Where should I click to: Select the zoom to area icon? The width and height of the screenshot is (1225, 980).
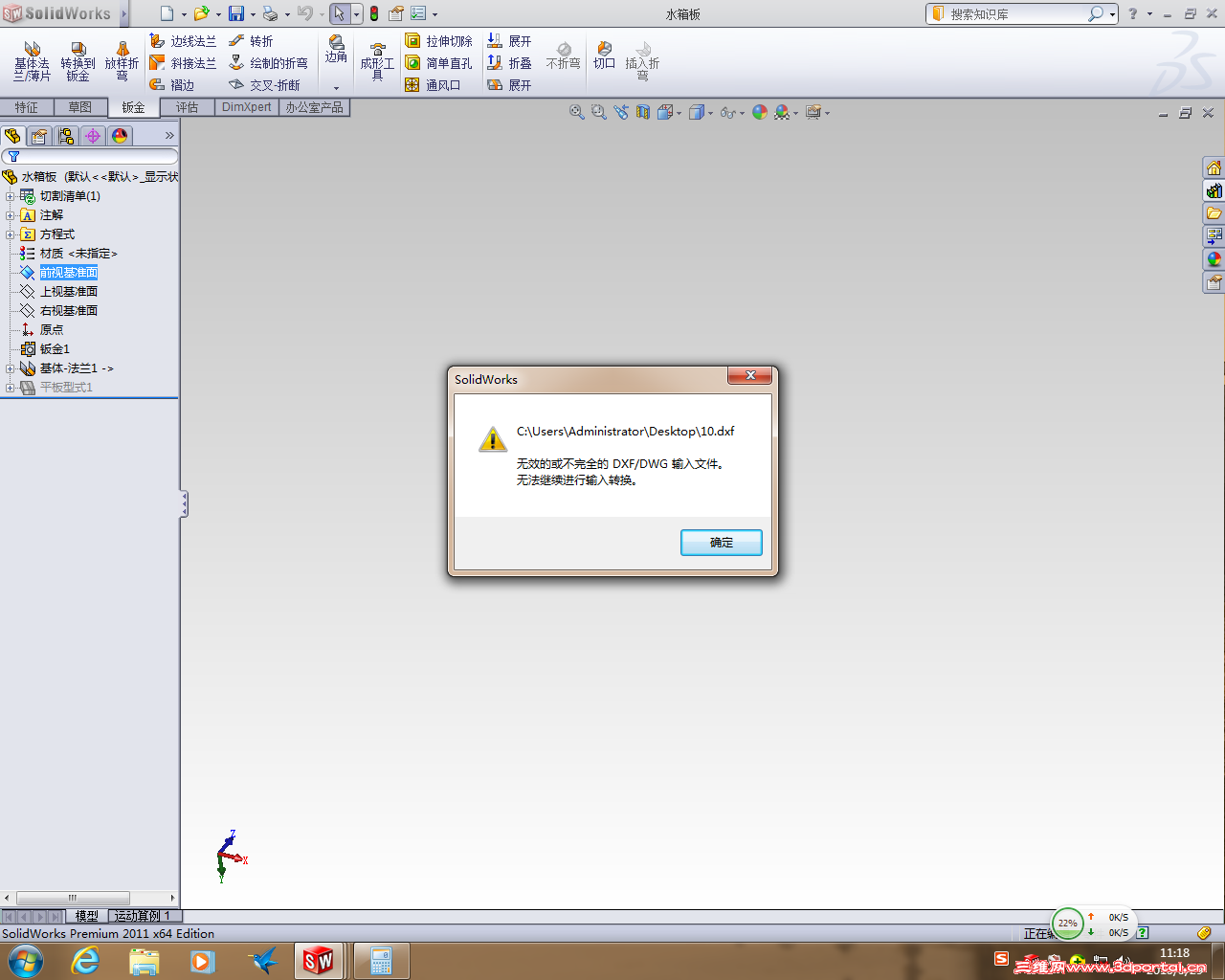pos(599,112)
